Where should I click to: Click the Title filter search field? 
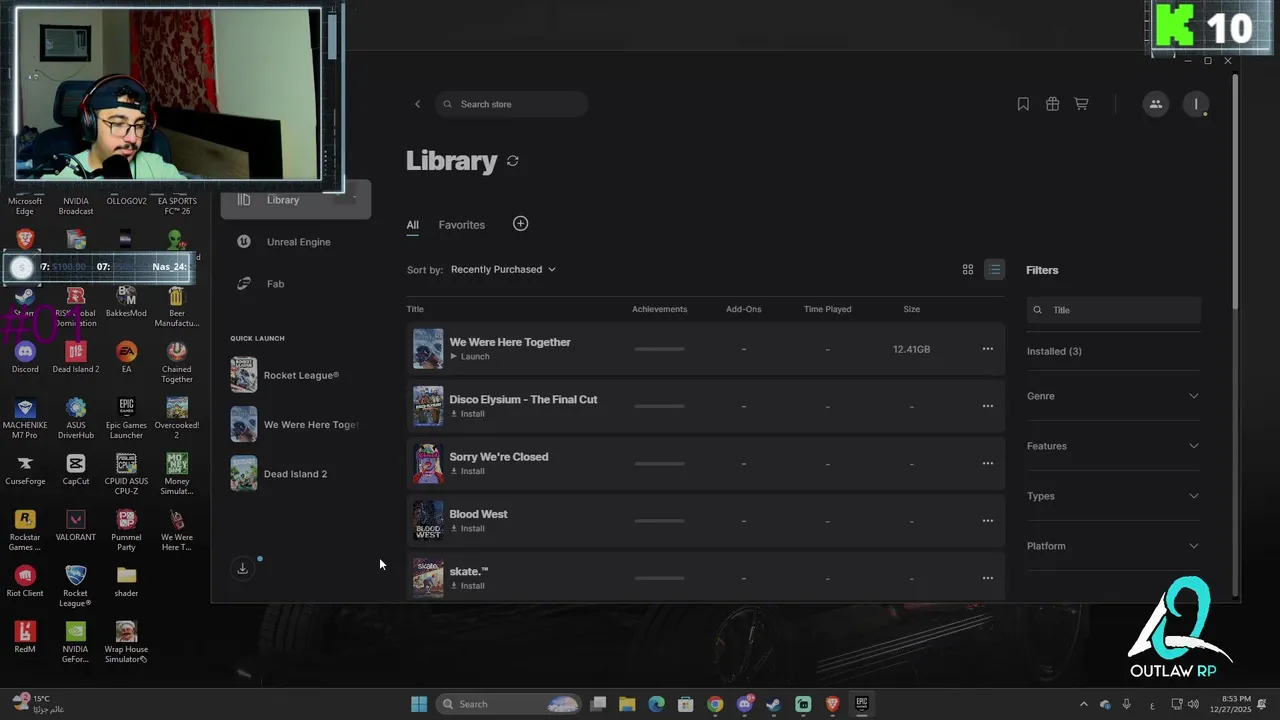point(1113,310)
